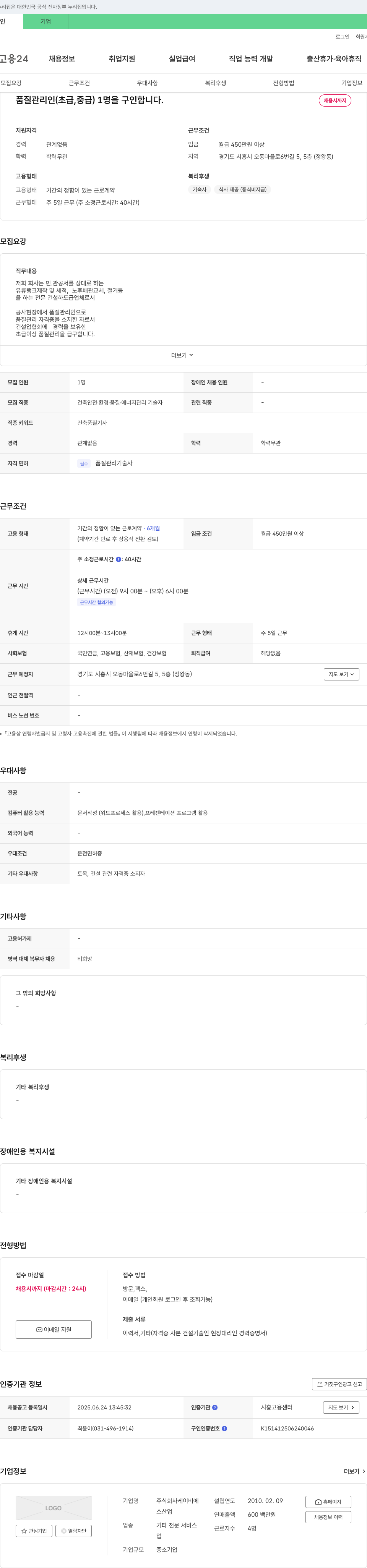Click certification number K151412506240046
The image size is (367, 1568).
point(287,1428)
